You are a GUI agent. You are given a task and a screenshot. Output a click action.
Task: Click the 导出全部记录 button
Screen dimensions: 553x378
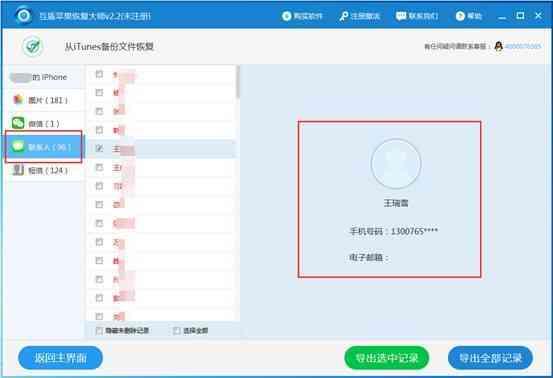point(490,358)
